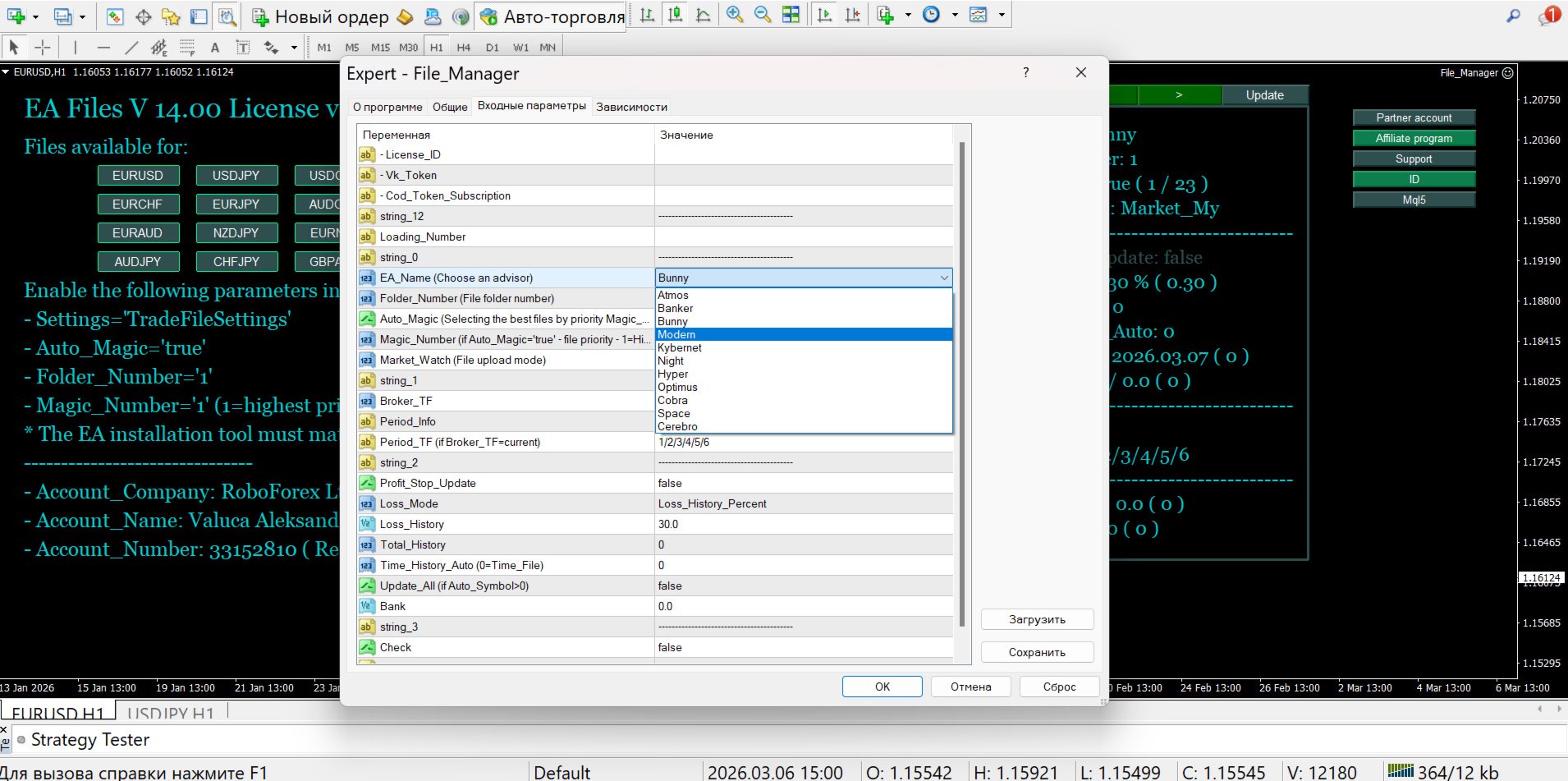Open the 'Зависимости' tab
Image resolution: width=1568 pixels, height=781 pixels.
[631, 107]
